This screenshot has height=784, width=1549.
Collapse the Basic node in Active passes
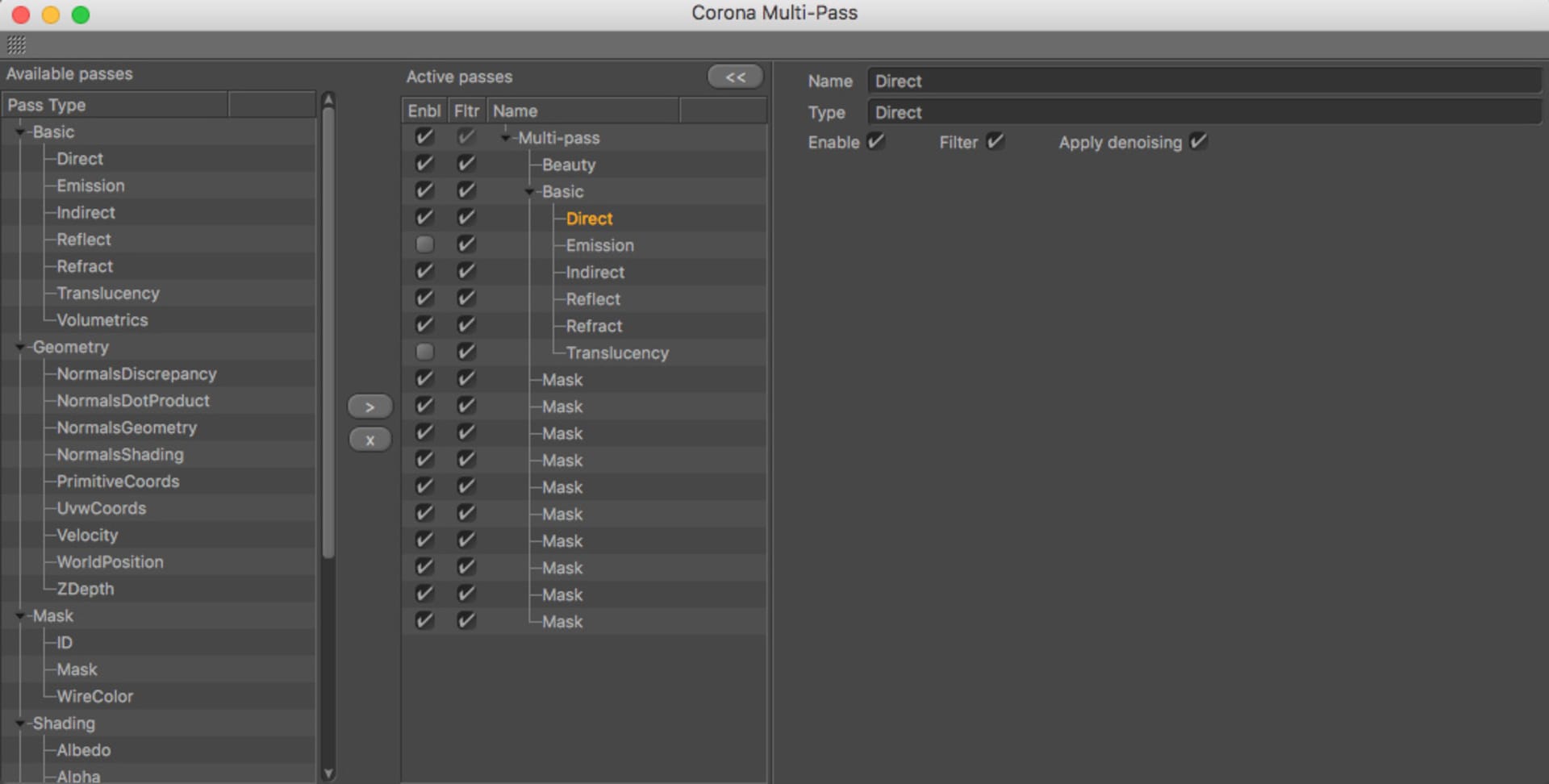click(x=530, y=192)
